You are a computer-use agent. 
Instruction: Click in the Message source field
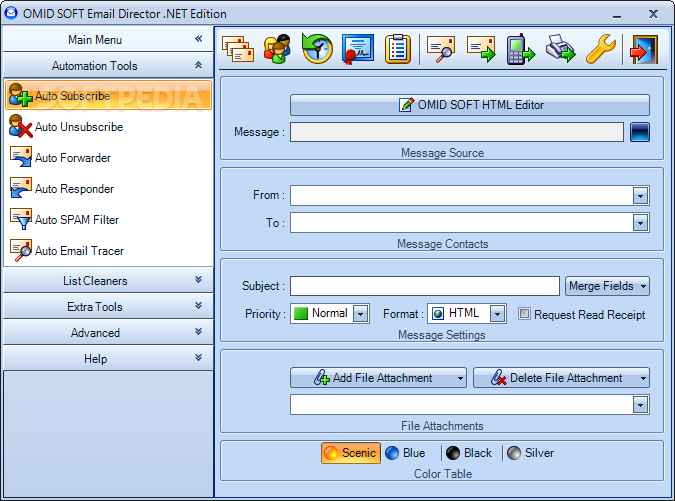pos(457,132)
